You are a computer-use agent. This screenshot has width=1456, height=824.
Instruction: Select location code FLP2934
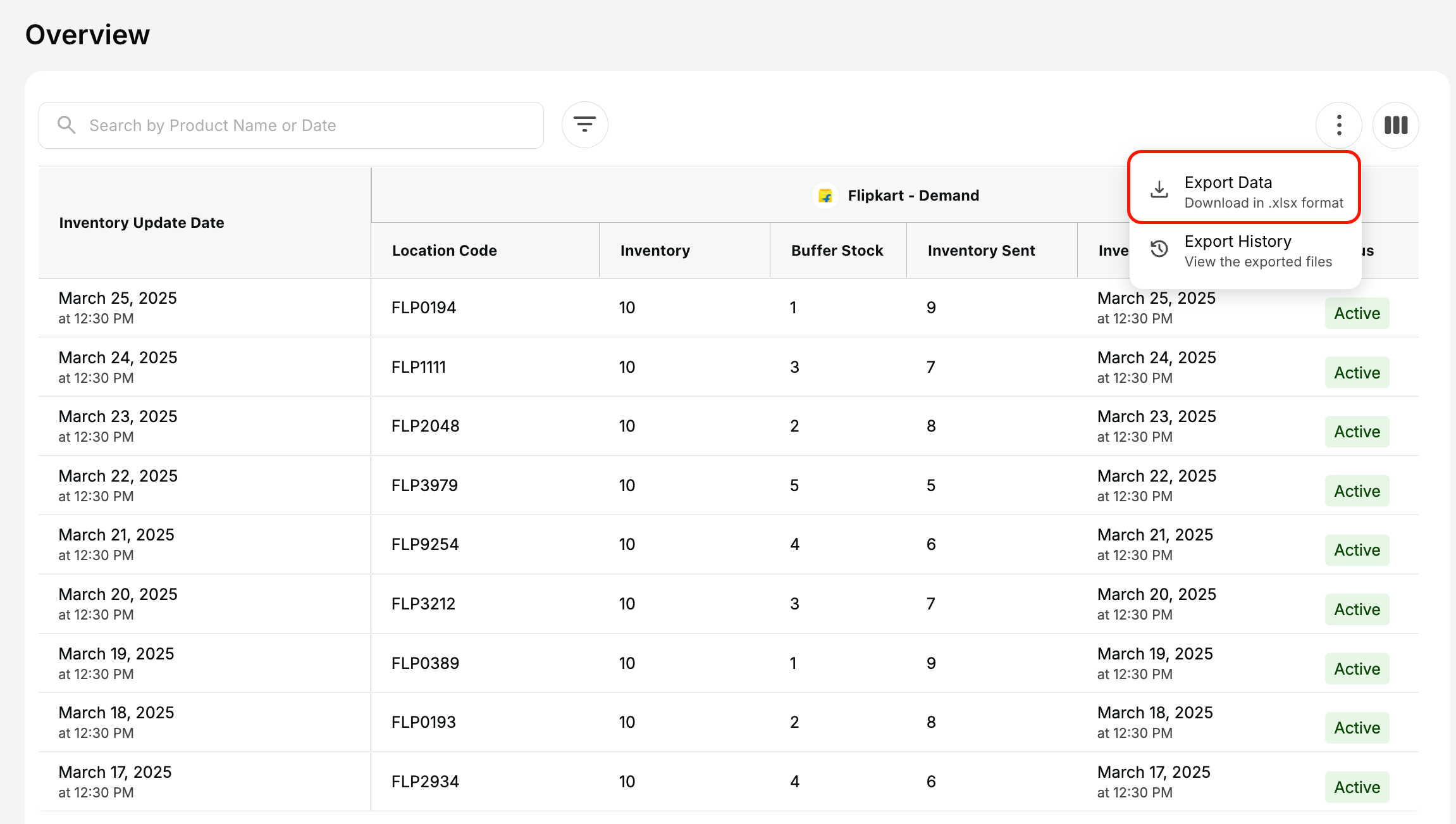tap(426, 782)
